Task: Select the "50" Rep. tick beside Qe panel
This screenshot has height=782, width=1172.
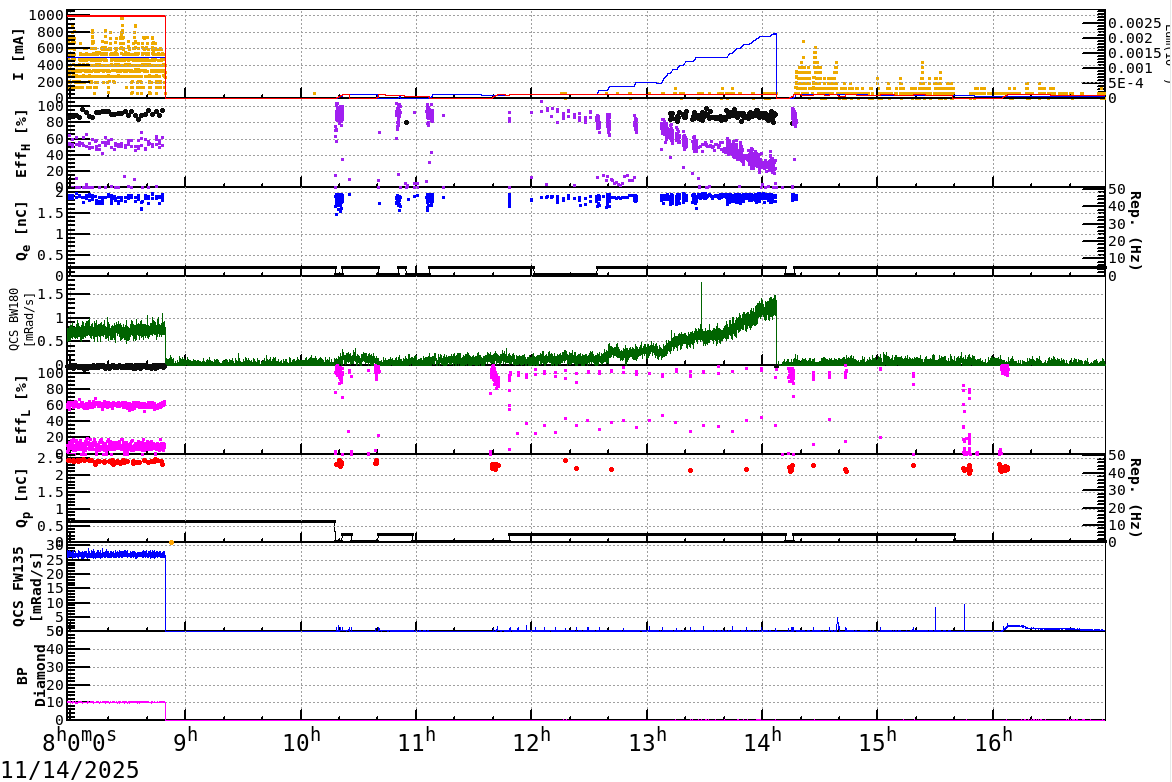Action: 1117,189
